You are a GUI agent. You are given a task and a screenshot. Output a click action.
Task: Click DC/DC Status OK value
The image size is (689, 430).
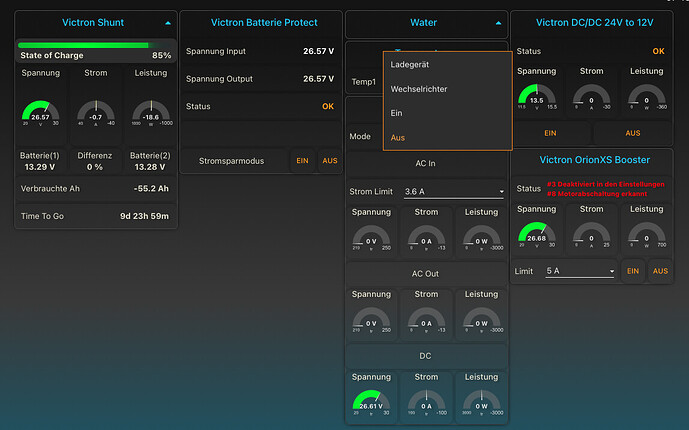tap(658, 51)
